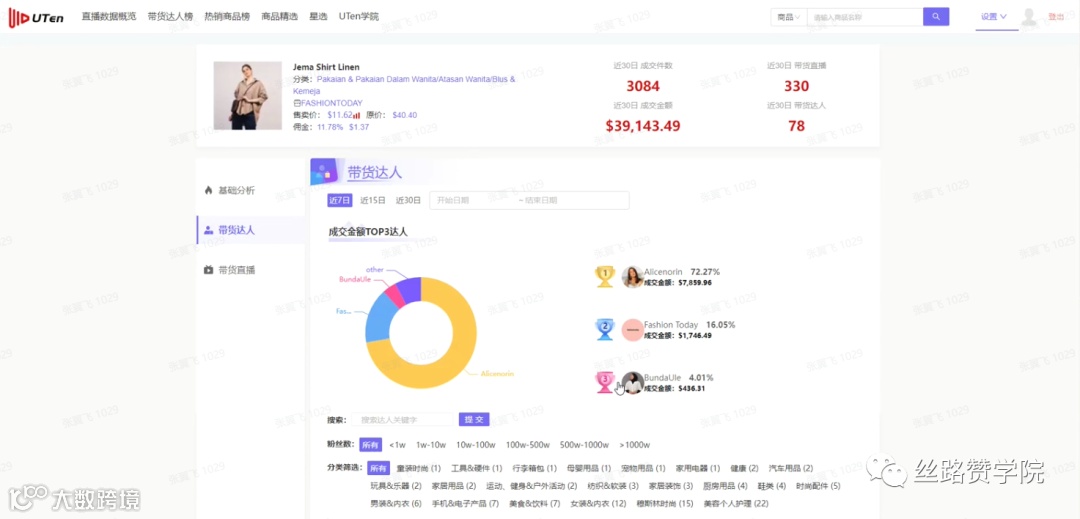The width and height of the screenshot is (1080, 519).
Task: Open 带货达人榜 in the top navigation
Action: tap(170, 17)
